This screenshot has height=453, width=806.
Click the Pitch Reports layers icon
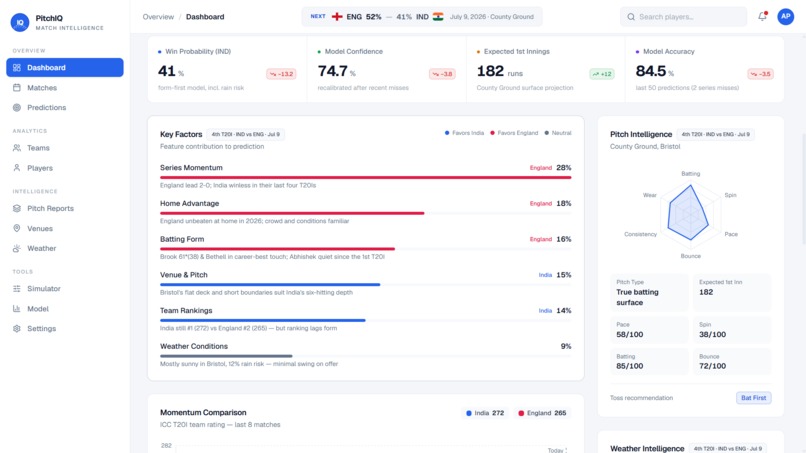coord(17,208)
